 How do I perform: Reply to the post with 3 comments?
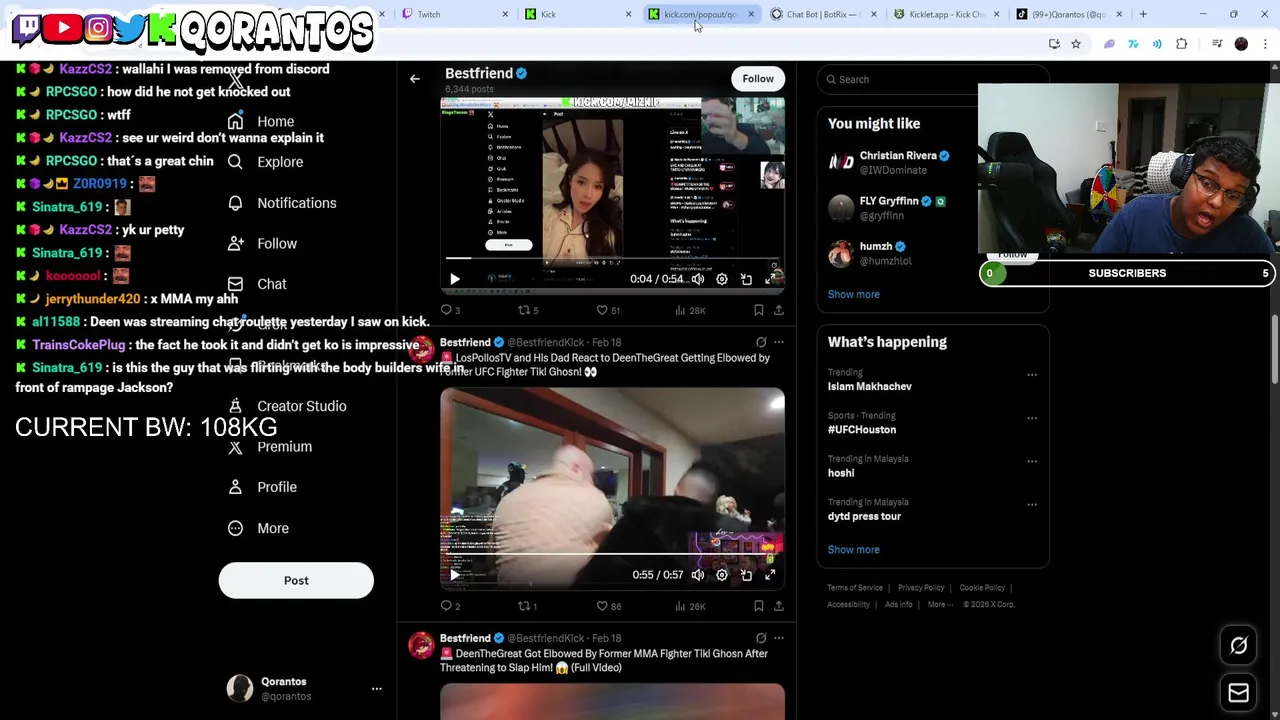[450, 310]
